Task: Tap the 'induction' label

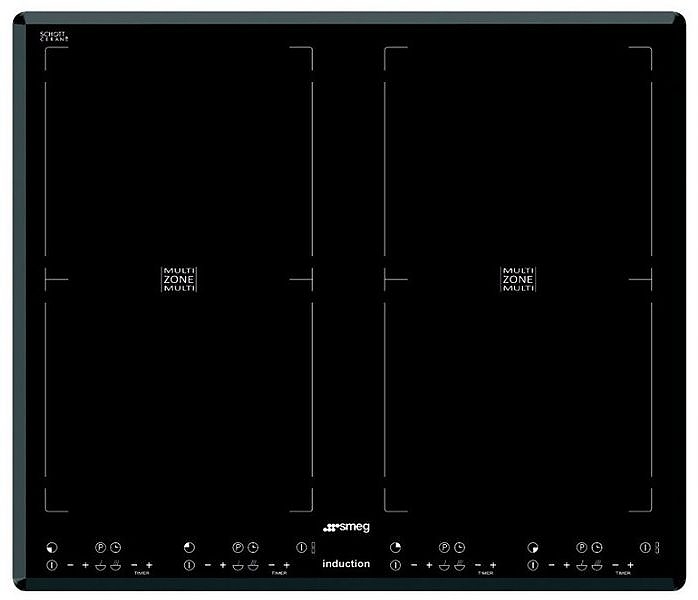Action: click(x=346, y=564)
